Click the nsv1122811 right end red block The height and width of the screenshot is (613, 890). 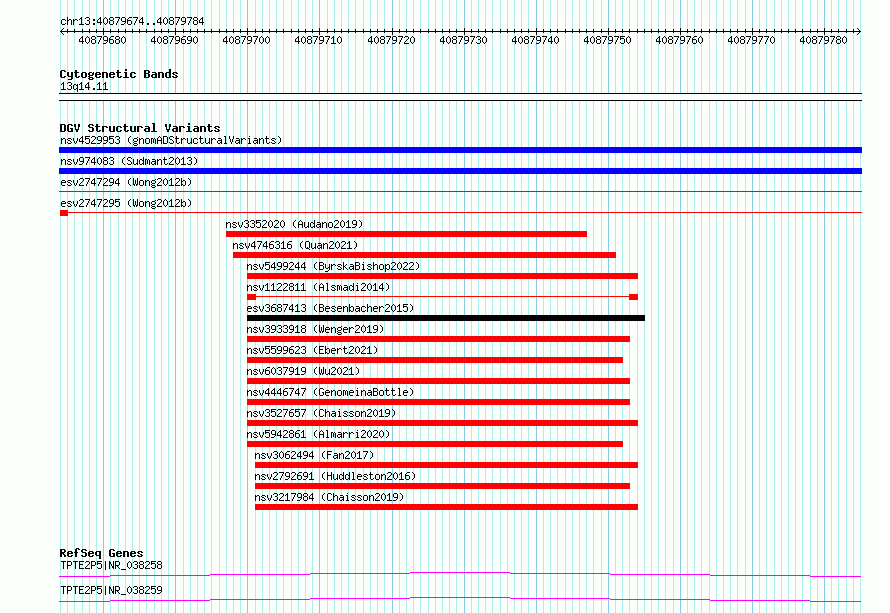coord(633,297)
